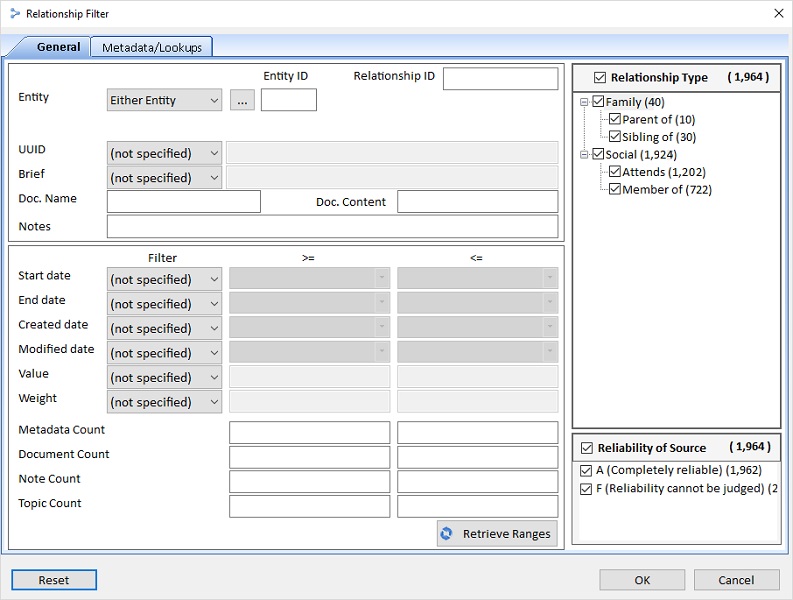The height and width of the screenshot is (600, 793).
Task: Toggle the Member of (722) checkbox
Action: pyautogui.click(x=615, y=189)
